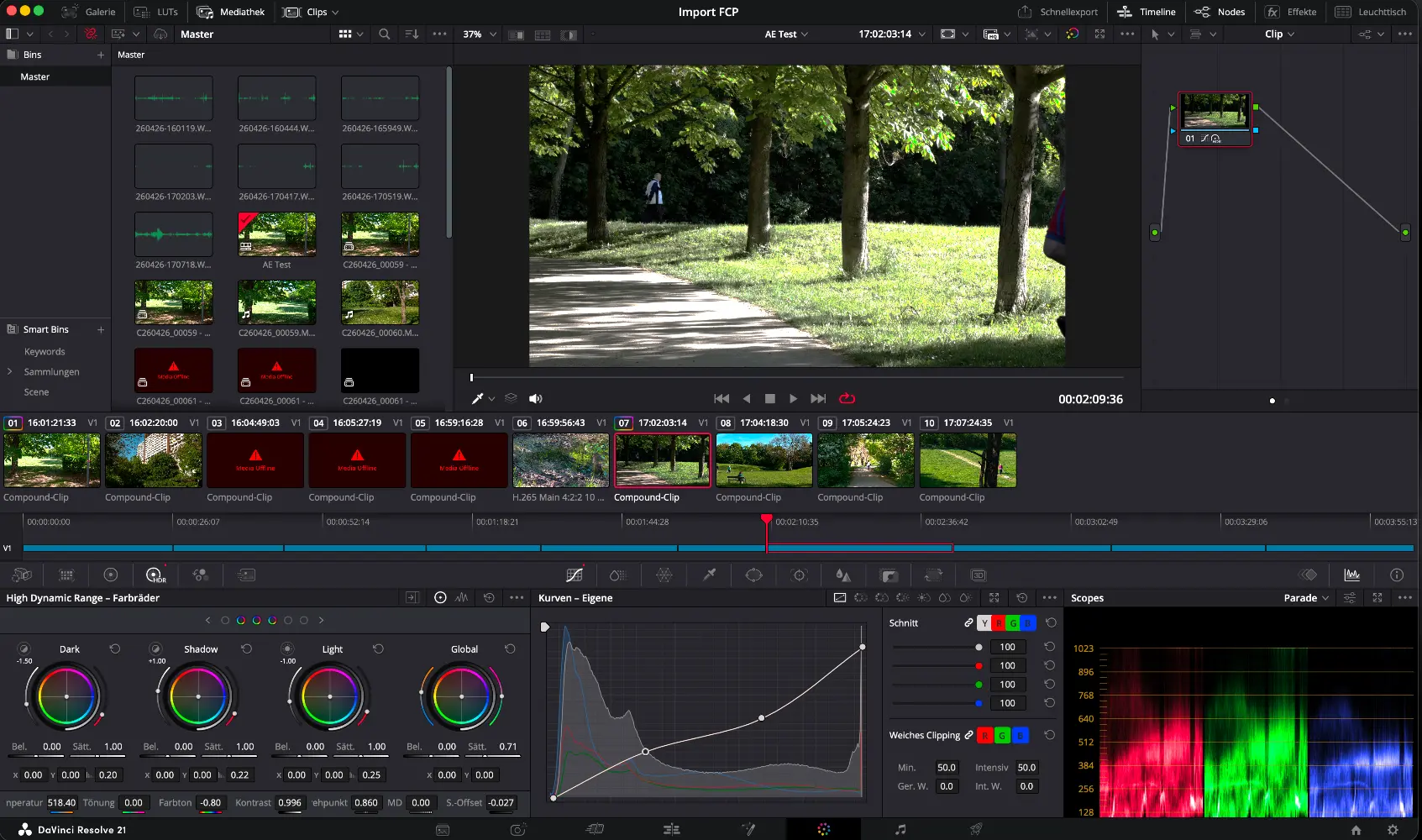Open the LUTs panel
This screenshot has width=1422, height=840.
(x=156, y=12)
